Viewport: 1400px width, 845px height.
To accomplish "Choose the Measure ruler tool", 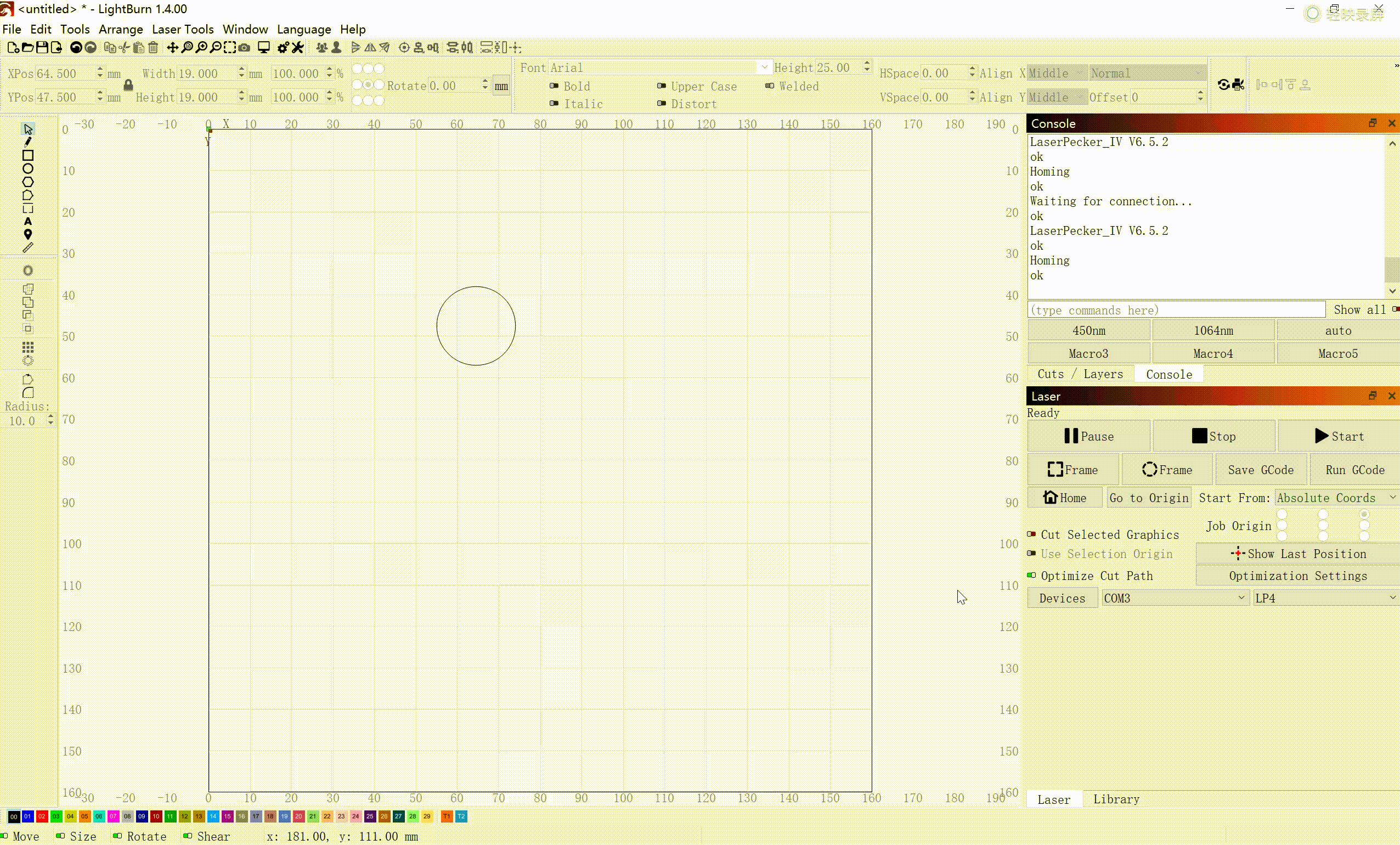I will click(28, 248).
